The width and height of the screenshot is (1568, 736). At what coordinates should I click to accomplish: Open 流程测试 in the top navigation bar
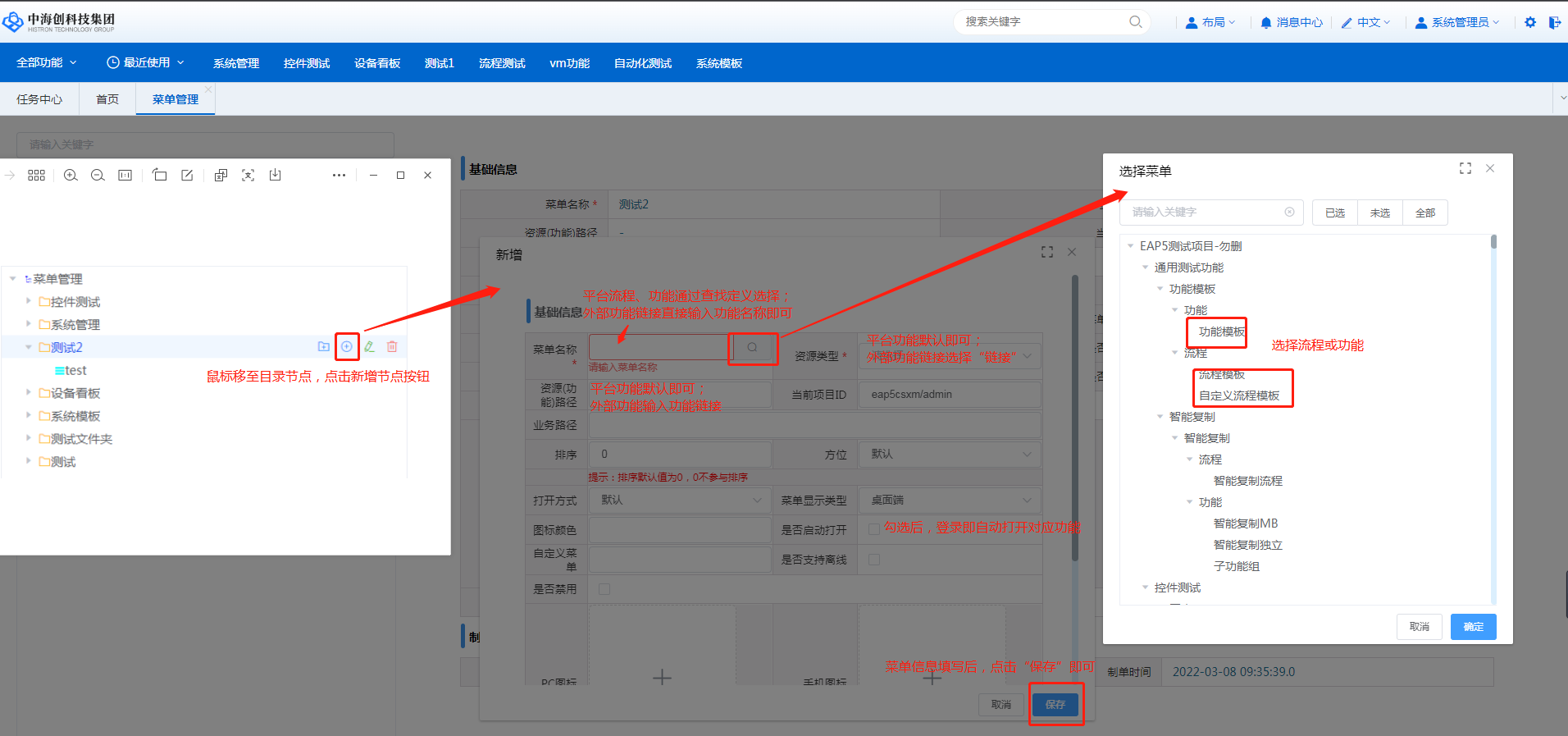[502, 63]
